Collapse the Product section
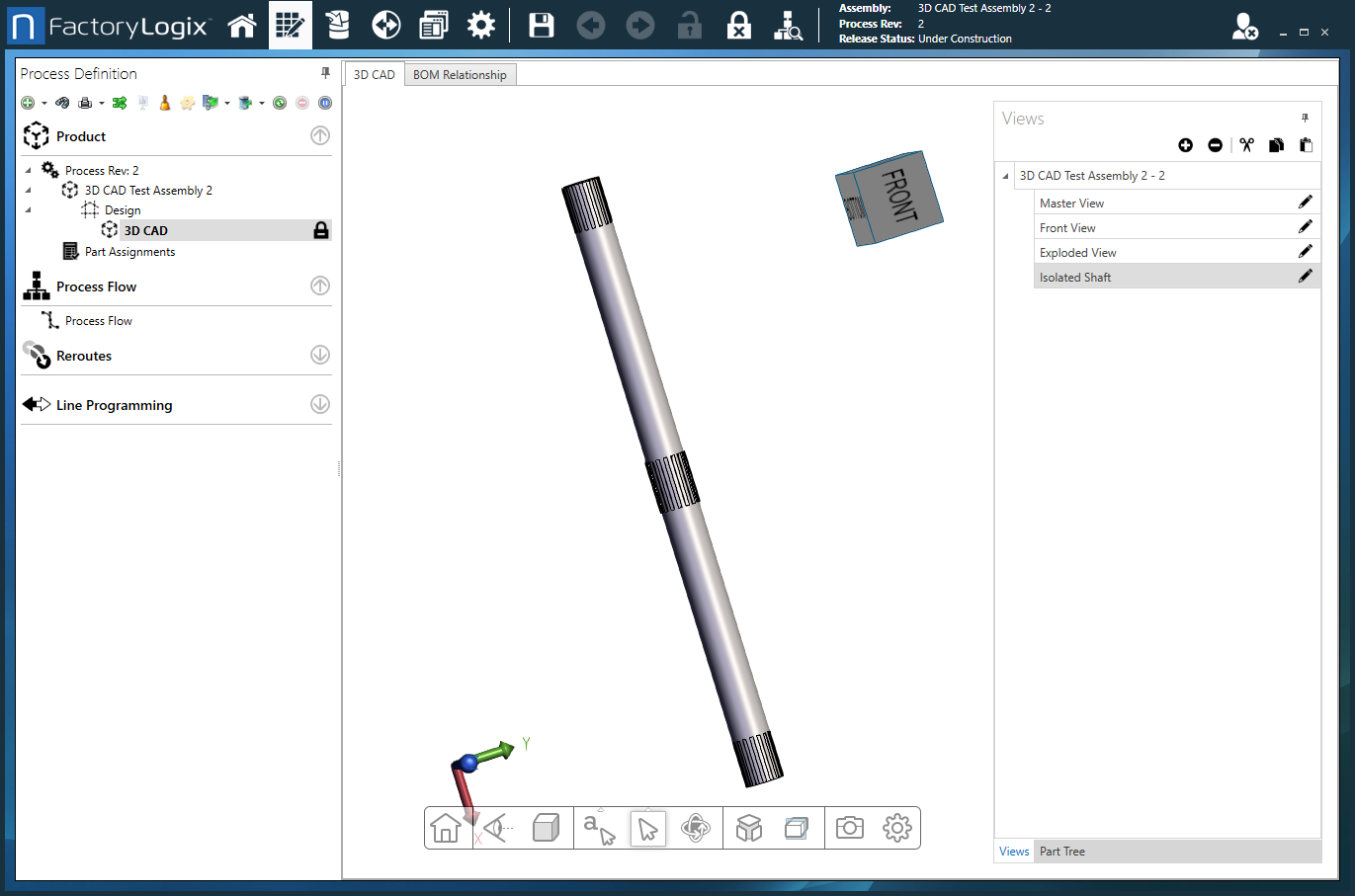The height and width of the screenshot is (896, 1355). point(320,136)
